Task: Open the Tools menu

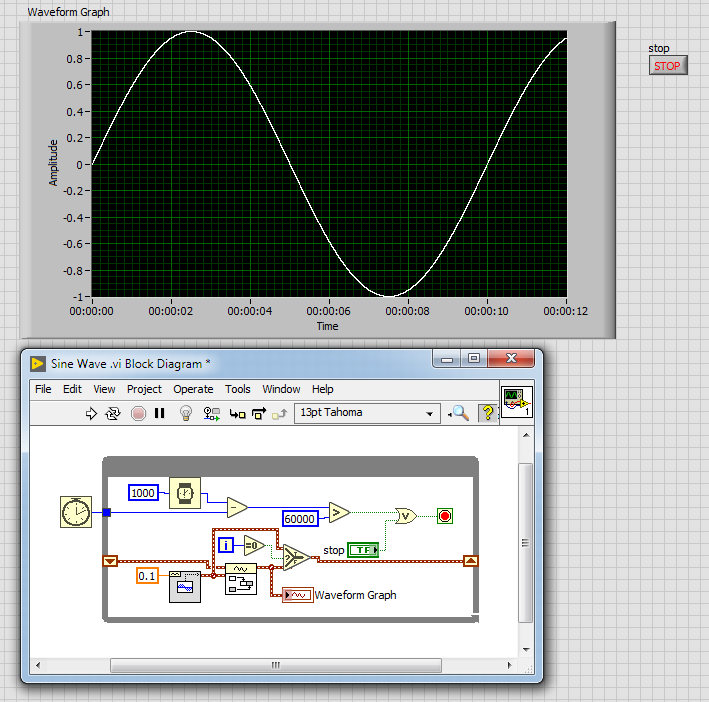Action: click(237, 389)
